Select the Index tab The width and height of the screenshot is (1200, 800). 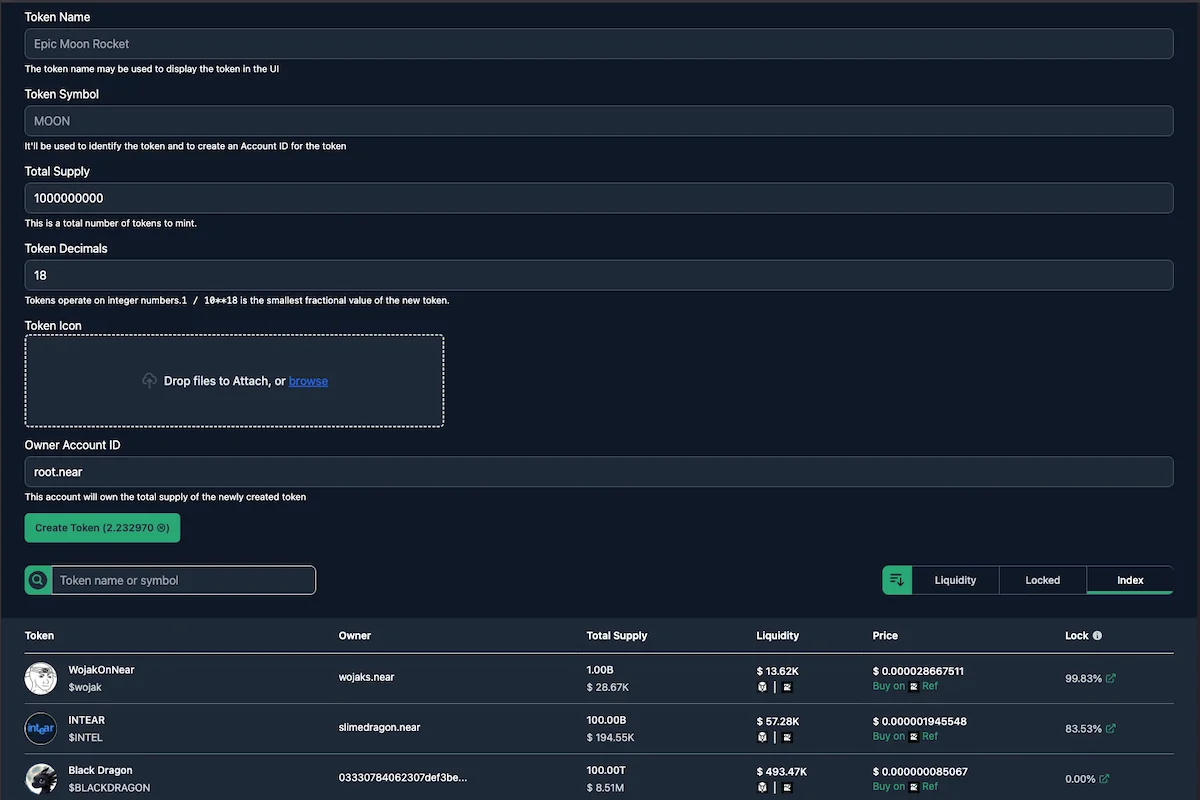click(x=1130, y=580)
